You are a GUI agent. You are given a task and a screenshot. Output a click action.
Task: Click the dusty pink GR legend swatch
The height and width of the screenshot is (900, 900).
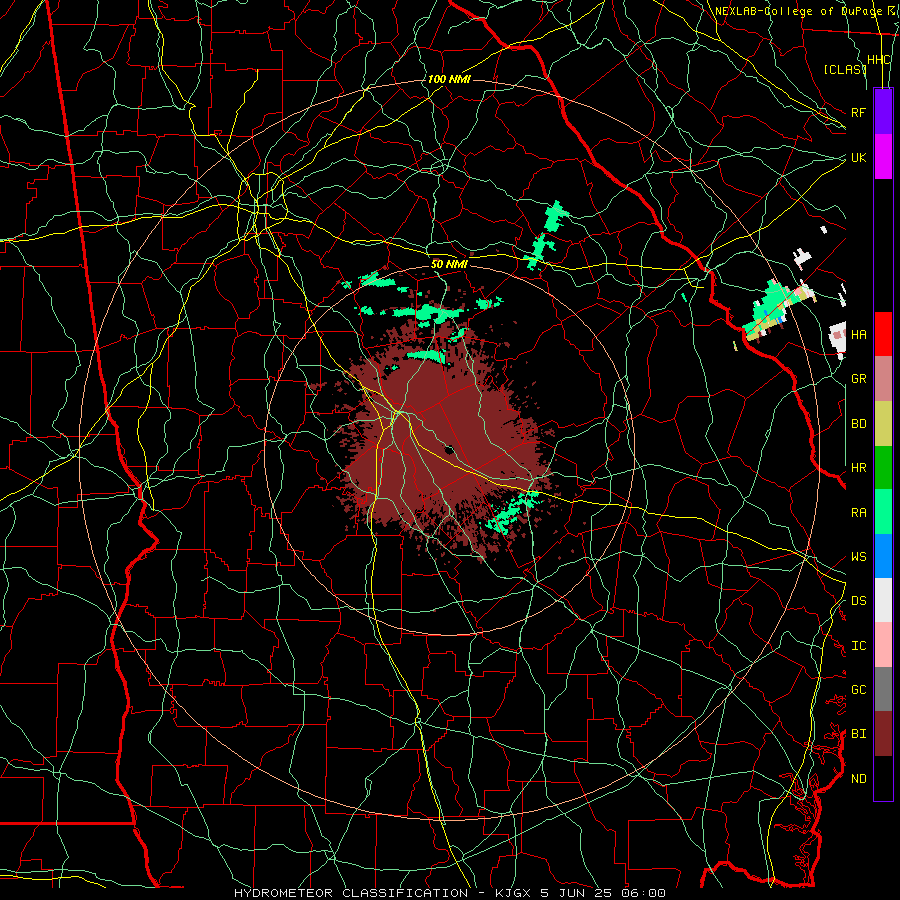[883, 379]
